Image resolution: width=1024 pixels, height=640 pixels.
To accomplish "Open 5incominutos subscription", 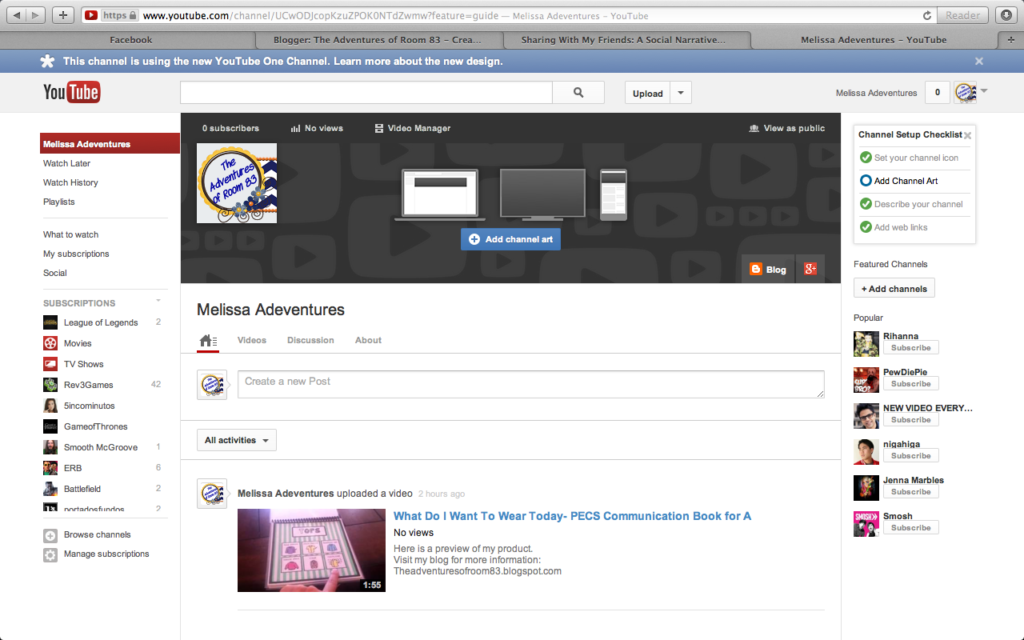I will (89, 406).
